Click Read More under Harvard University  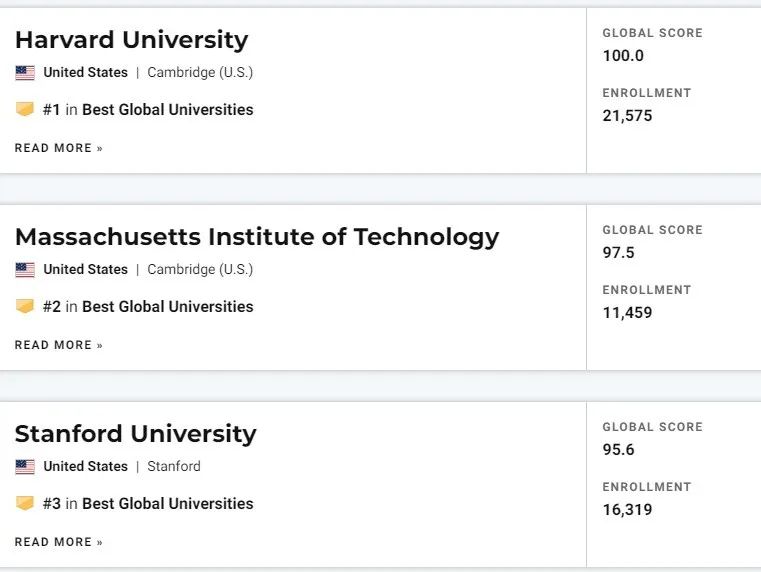coord(59,148)
